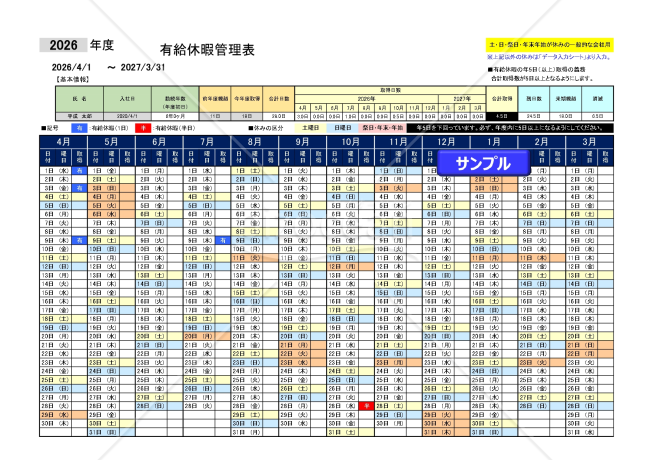
Task: Select the 2月 month header
Action: (542, 142)
